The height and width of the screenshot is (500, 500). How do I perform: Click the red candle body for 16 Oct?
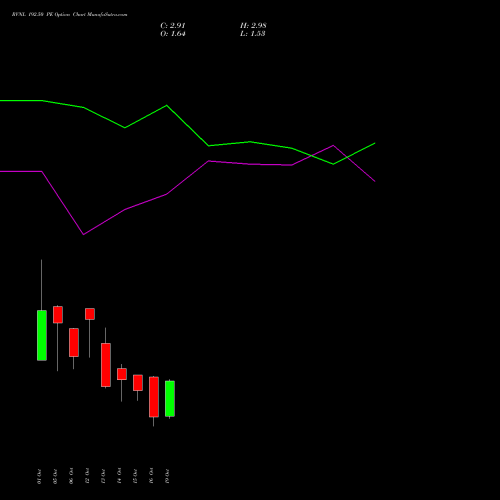coord(154,397)
